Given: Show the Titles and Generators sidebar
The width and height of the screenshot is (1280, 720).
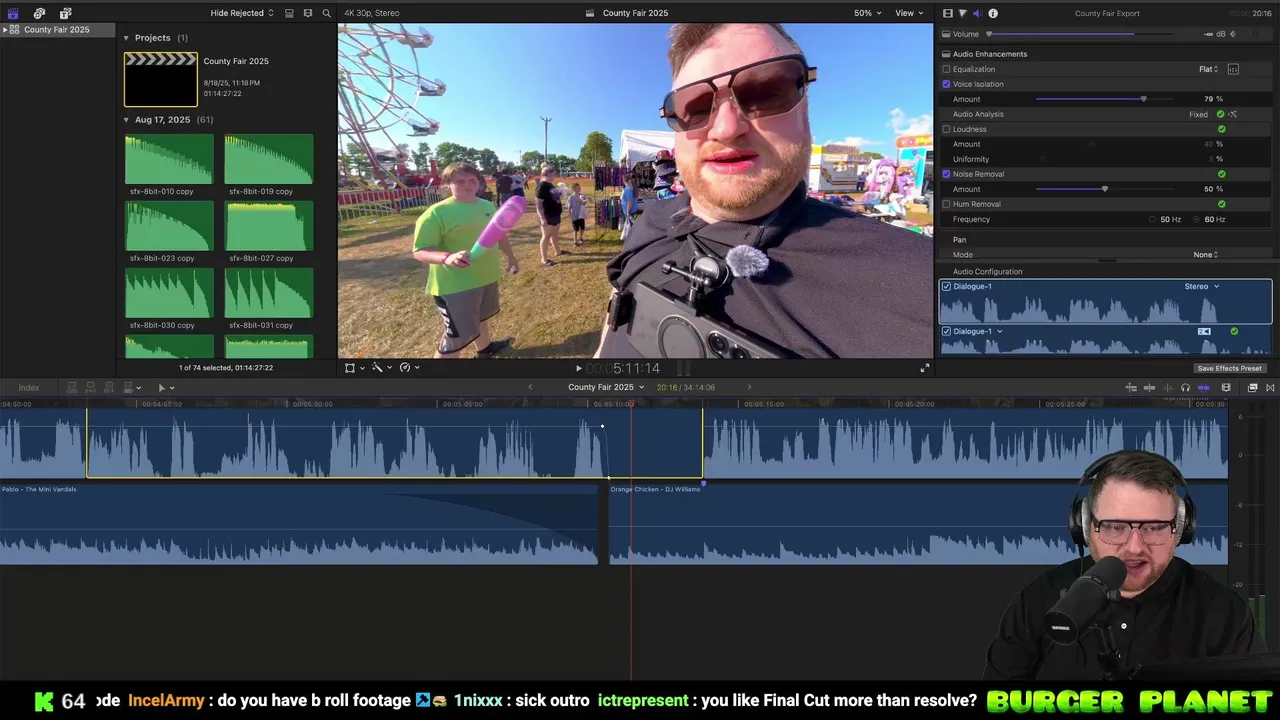Looking at the screenshot, I should pos(65,13).
